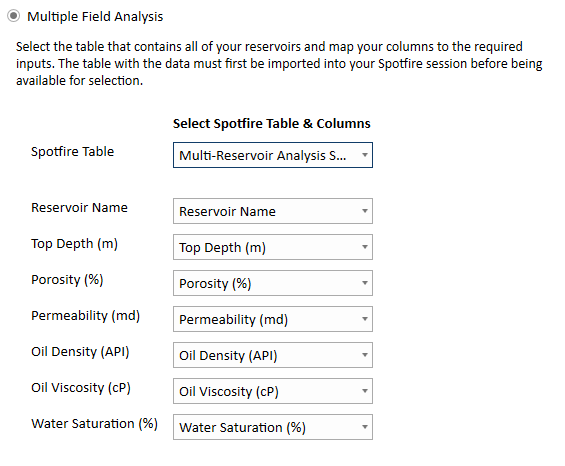The image size is (565, 466).
Task: Click the Spotfire Table dropdown arrow
Action: tap(365, 155)
